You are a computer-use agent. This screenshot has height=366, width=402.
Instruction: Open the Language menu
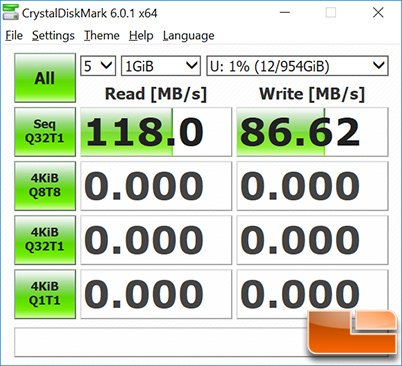click(189, 36)
